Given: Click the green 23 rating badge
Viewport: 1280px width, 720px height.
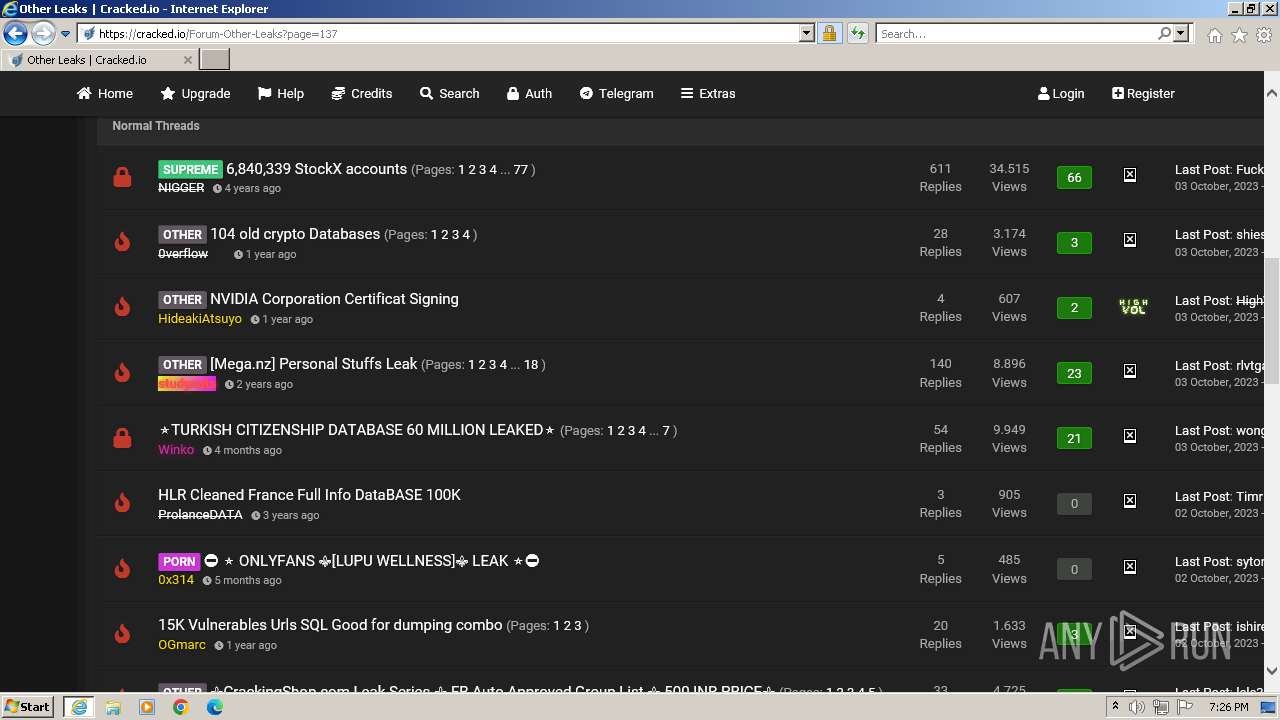Looking at the screenshot, I should pos(1074,373).
